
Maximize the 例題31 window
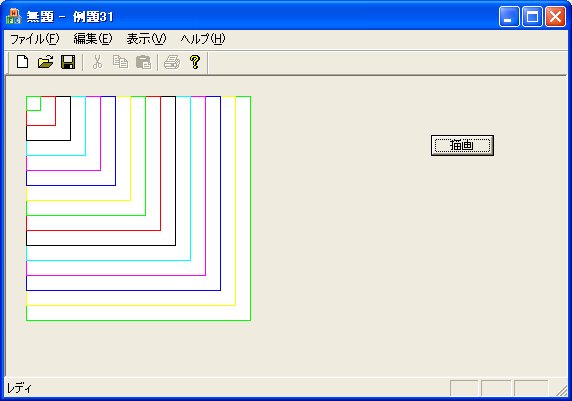tap(532, 17)
